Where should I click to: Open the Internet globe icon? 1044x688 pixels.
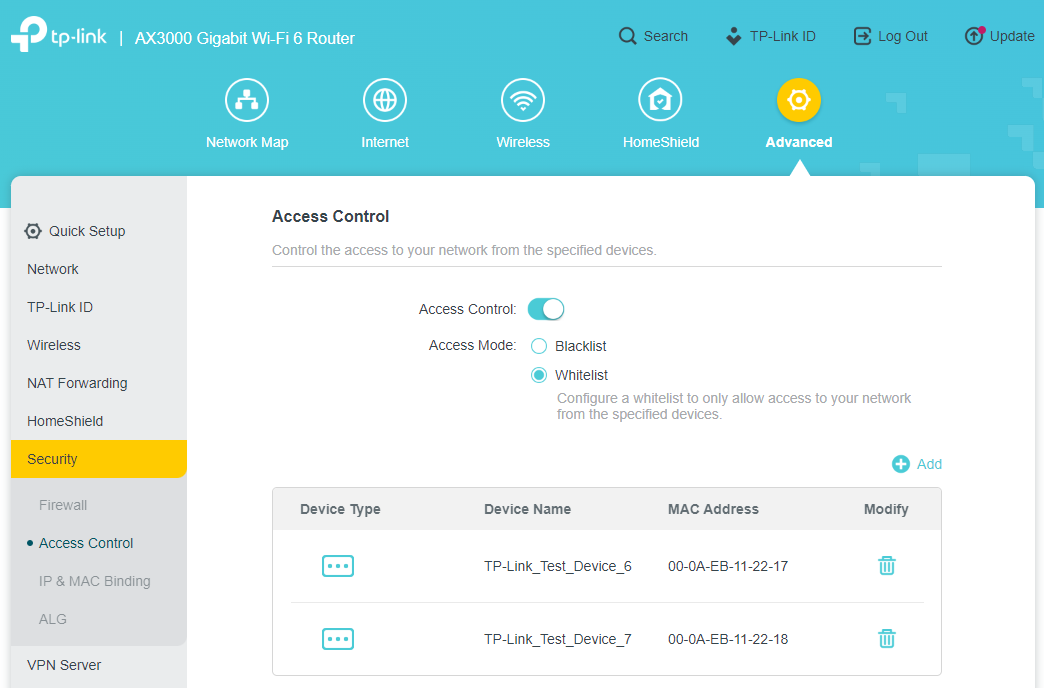[x=384, y=100]
